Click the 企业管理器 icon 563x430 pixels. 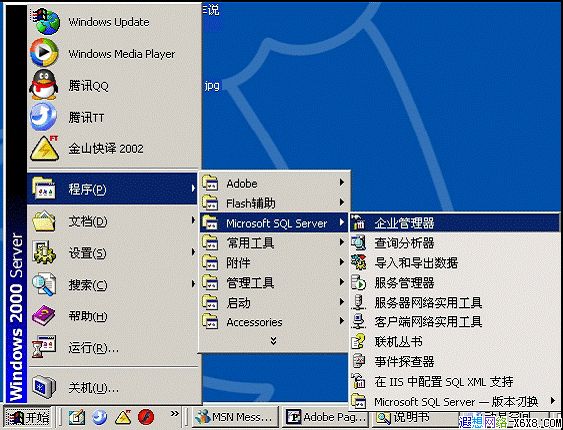[x=358, y=223]
